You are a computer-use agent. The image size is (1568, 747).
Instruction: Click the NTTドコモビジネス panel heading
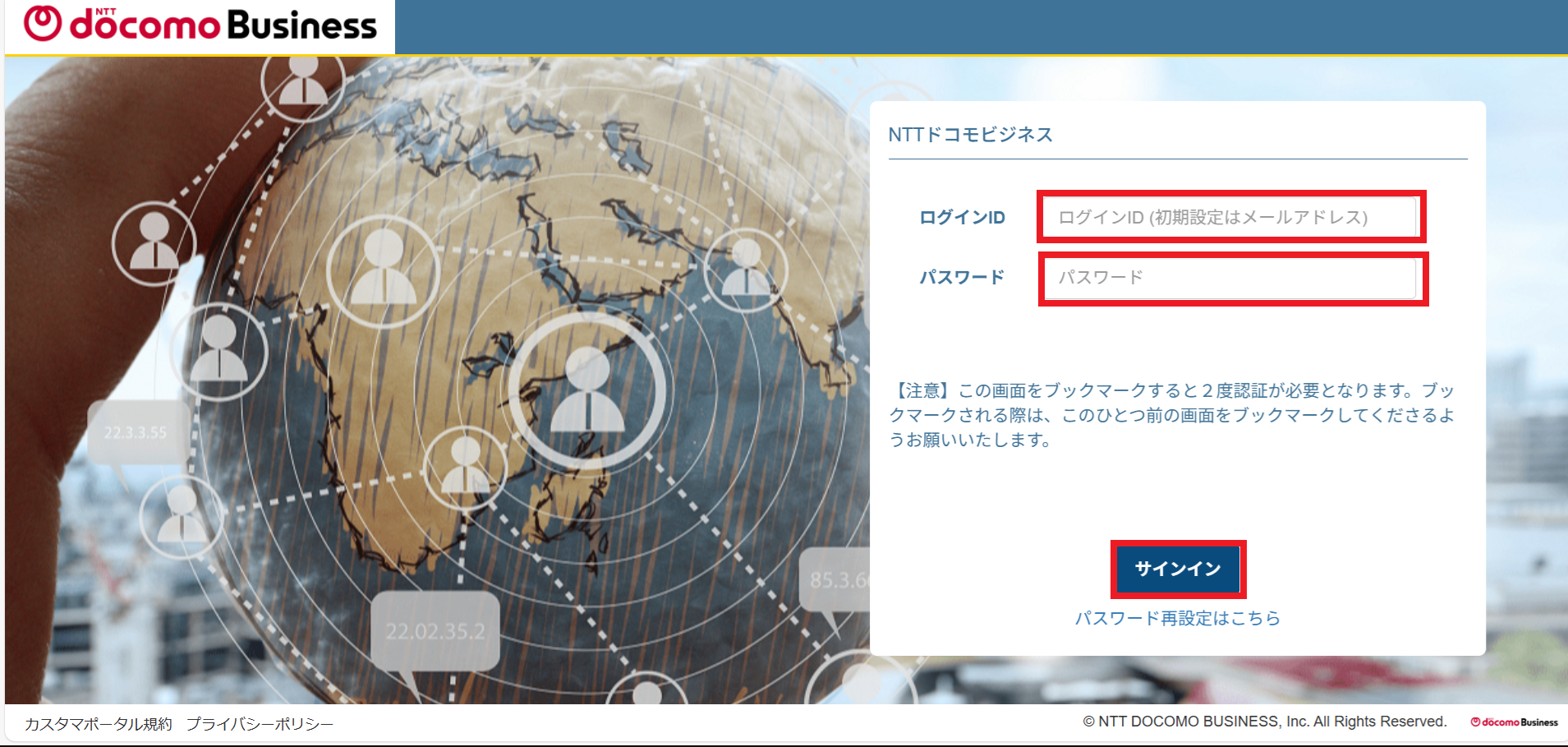coord(970,135)
